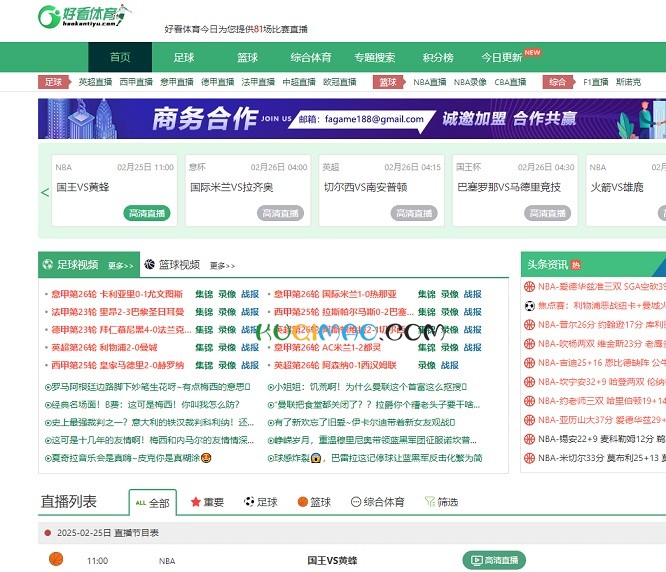Click the basketball icon beside 爱德华兹准三双 news
This screenshot has height=572, width=666.
(x=529, y=287)
